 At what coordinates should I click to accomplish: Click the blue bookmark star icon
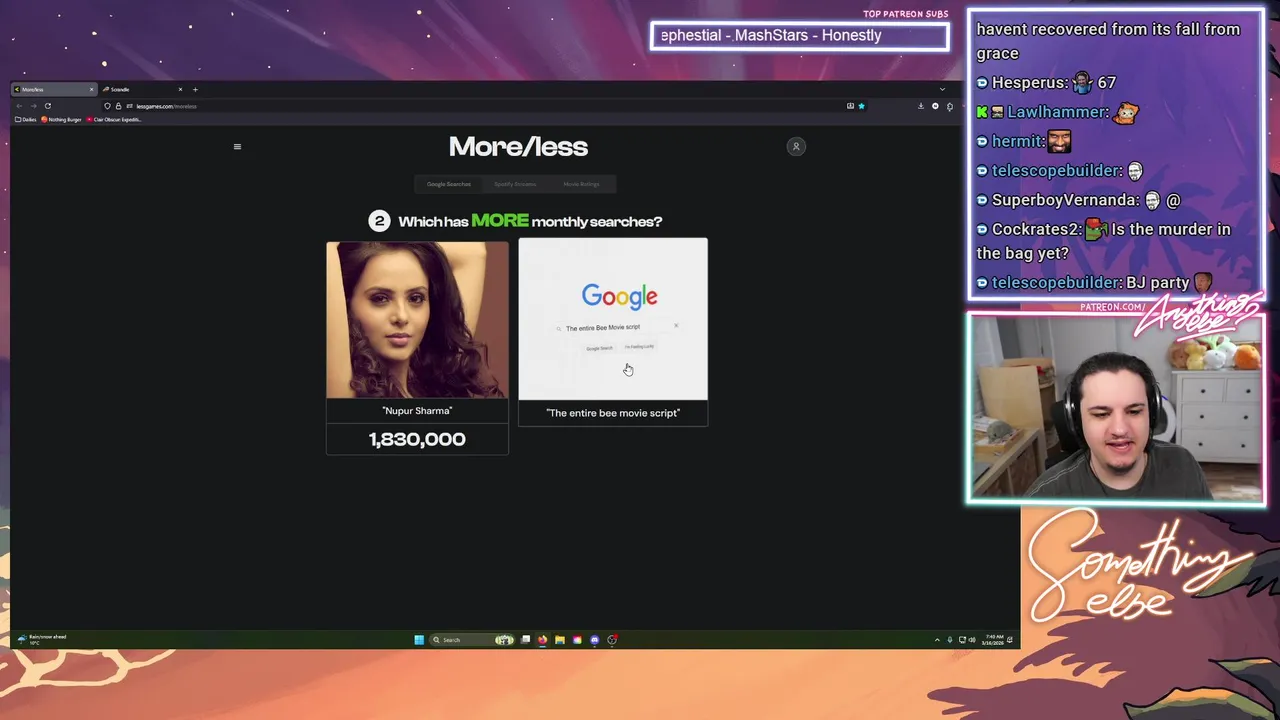(861, 106)
